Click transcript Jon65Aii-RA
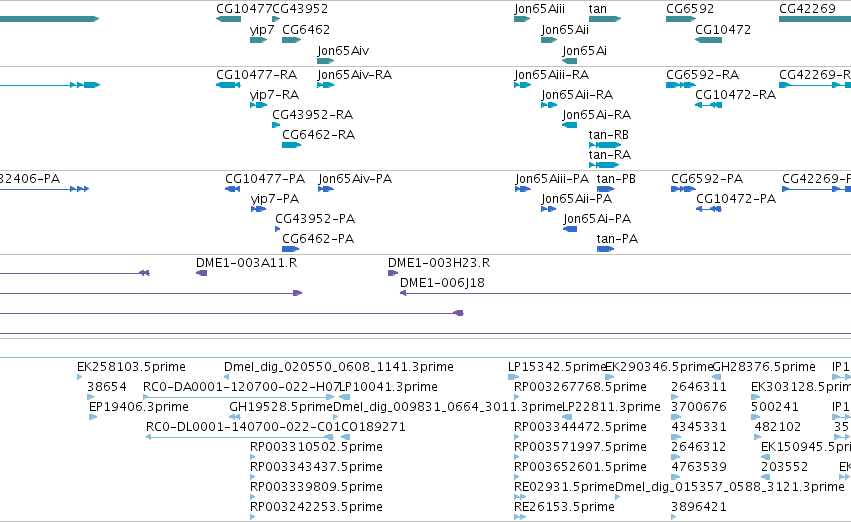The height and width of the screenshot is (522, 851). pos(577,95)
